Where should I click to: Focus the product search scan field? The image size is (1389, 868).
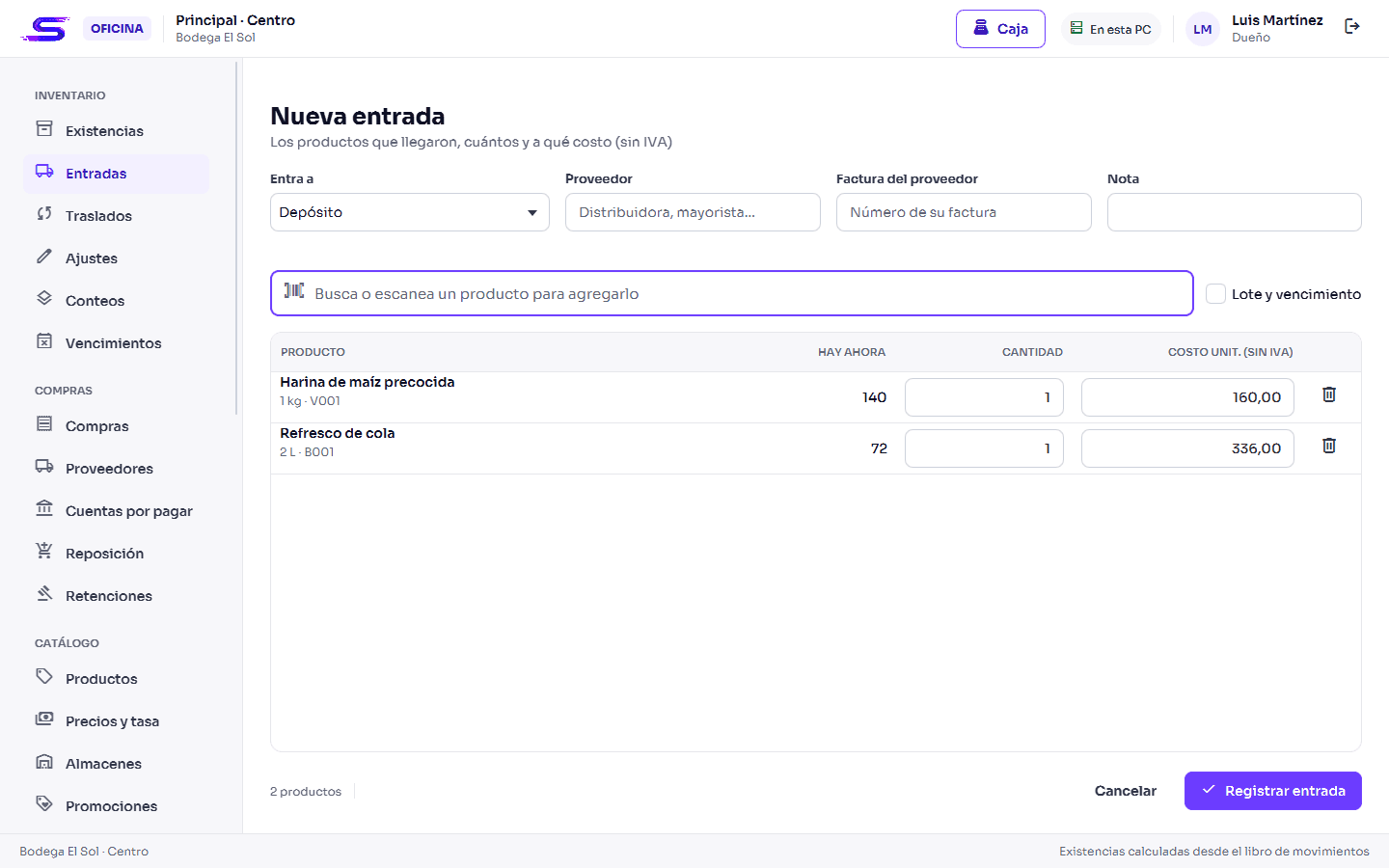pyautogui.click(x=732, y=293)
